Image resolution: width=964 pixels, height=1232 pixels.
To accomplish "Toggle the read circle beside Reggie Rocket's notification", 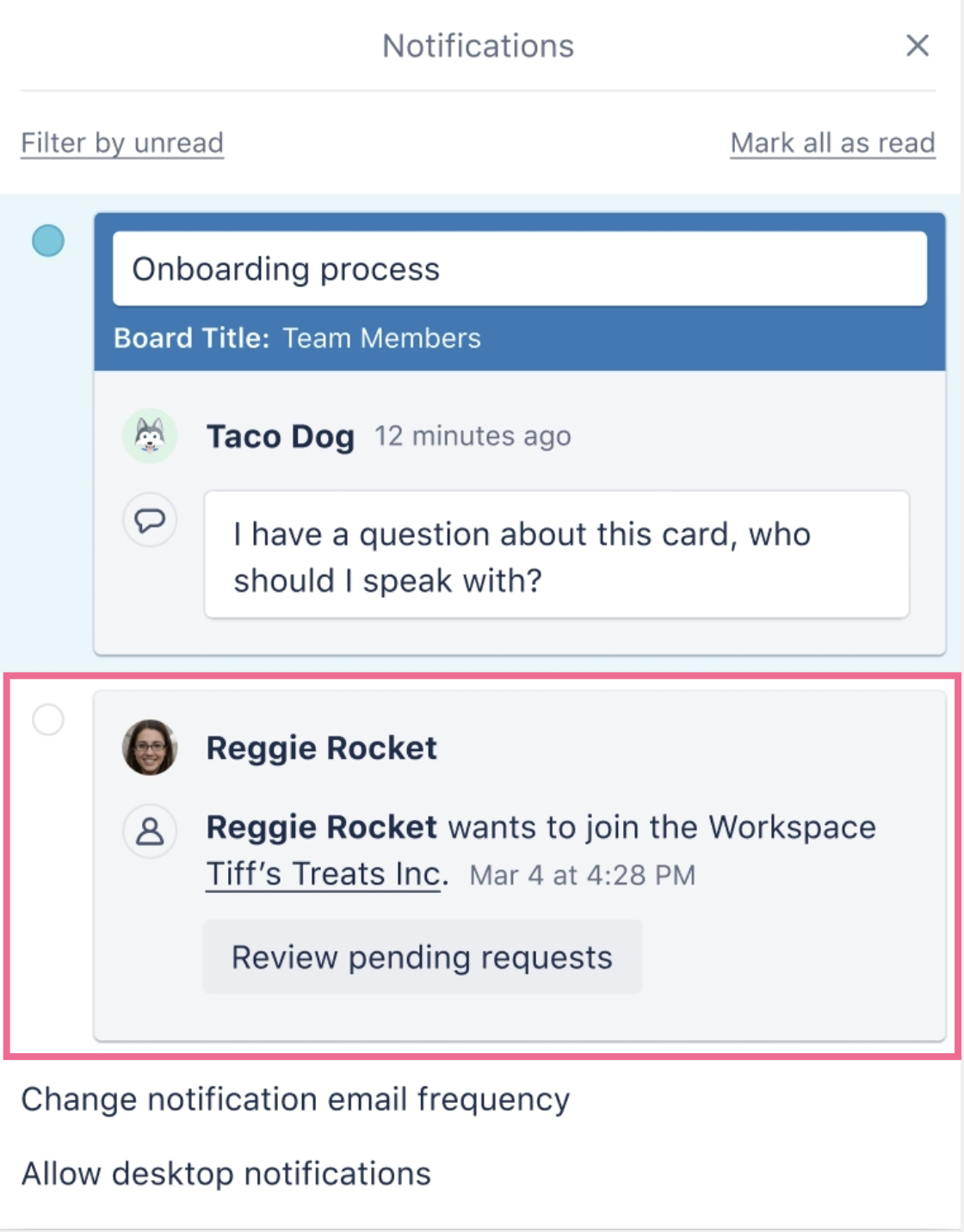I will (x=48, y=719).
